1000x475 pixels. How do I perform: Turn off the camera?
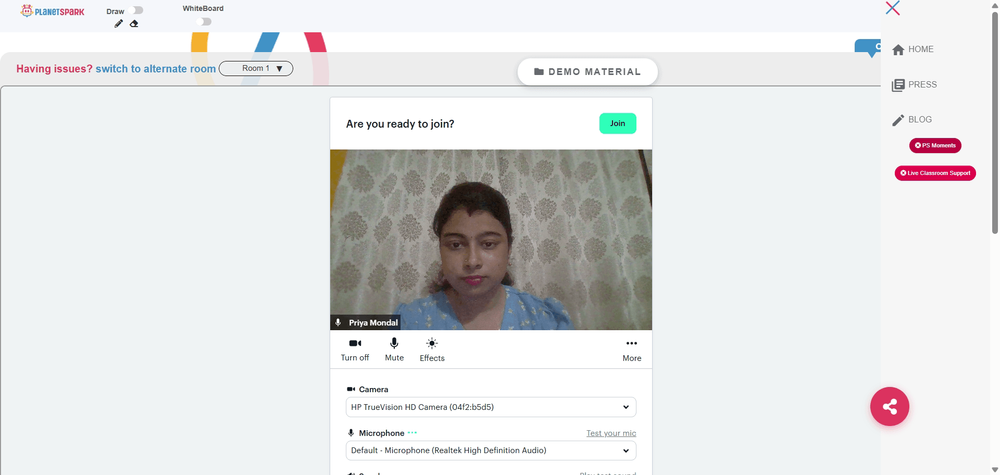[355, 349]
